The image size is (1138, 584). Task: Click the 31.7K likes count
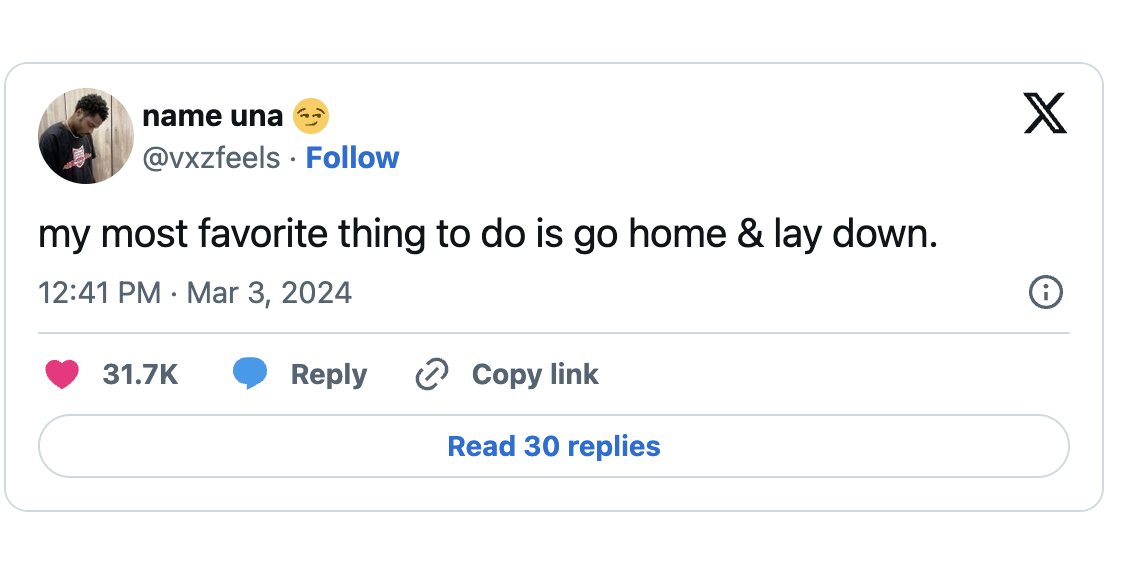[x=140, y=375]
